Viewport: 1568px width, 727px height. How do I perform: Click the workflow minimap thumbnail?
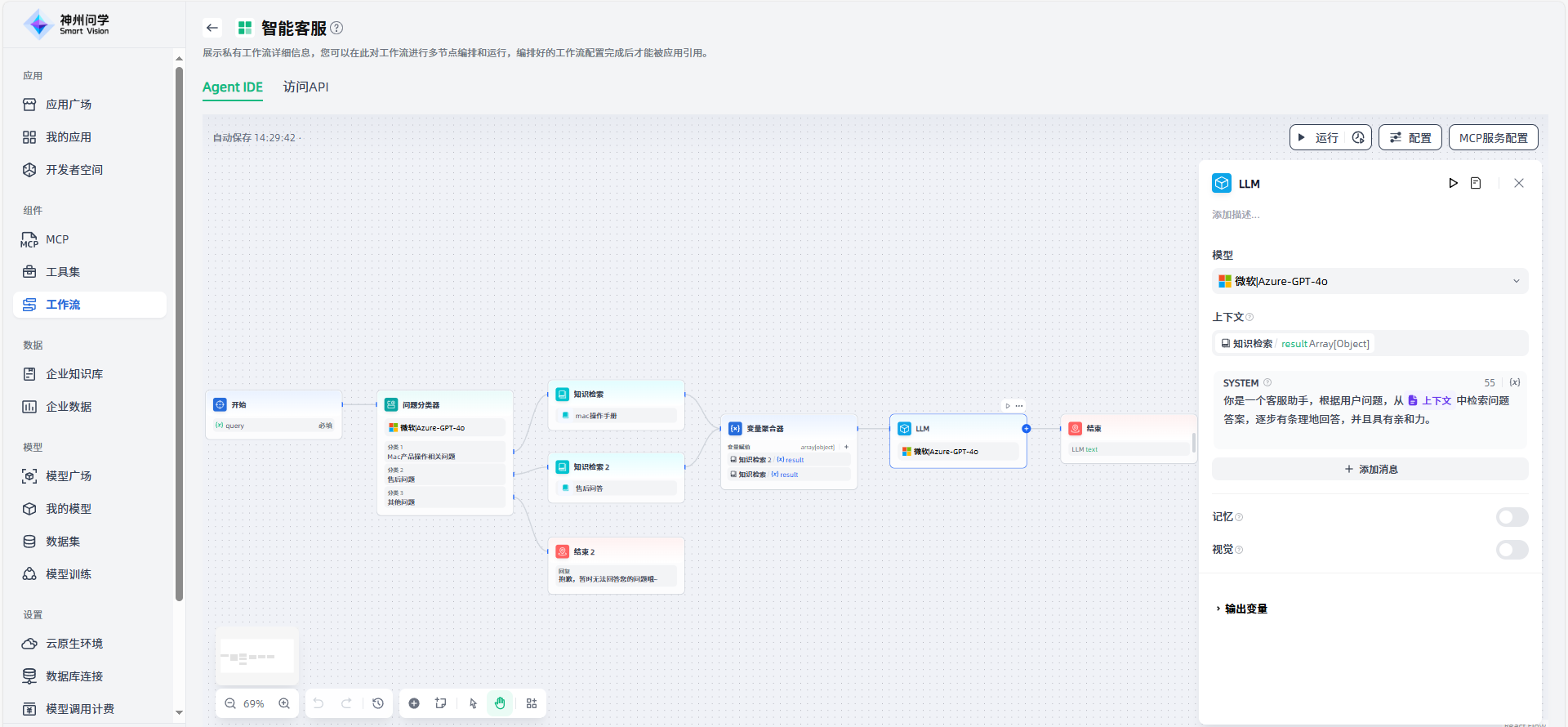[x=257, y=657]
